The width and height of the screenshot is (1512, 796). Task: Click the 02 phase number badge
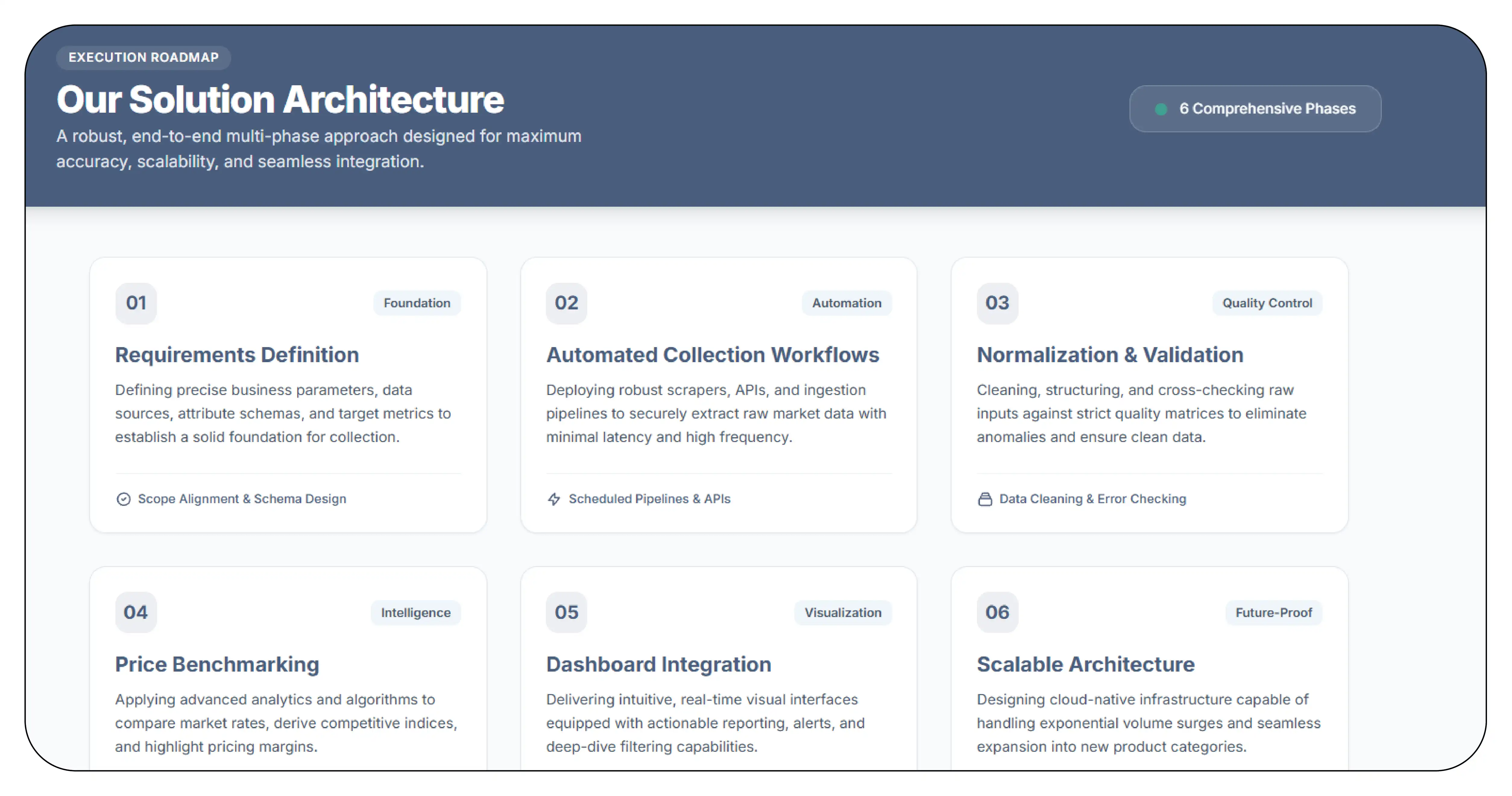pyautogui.click(x=566, y=303)
